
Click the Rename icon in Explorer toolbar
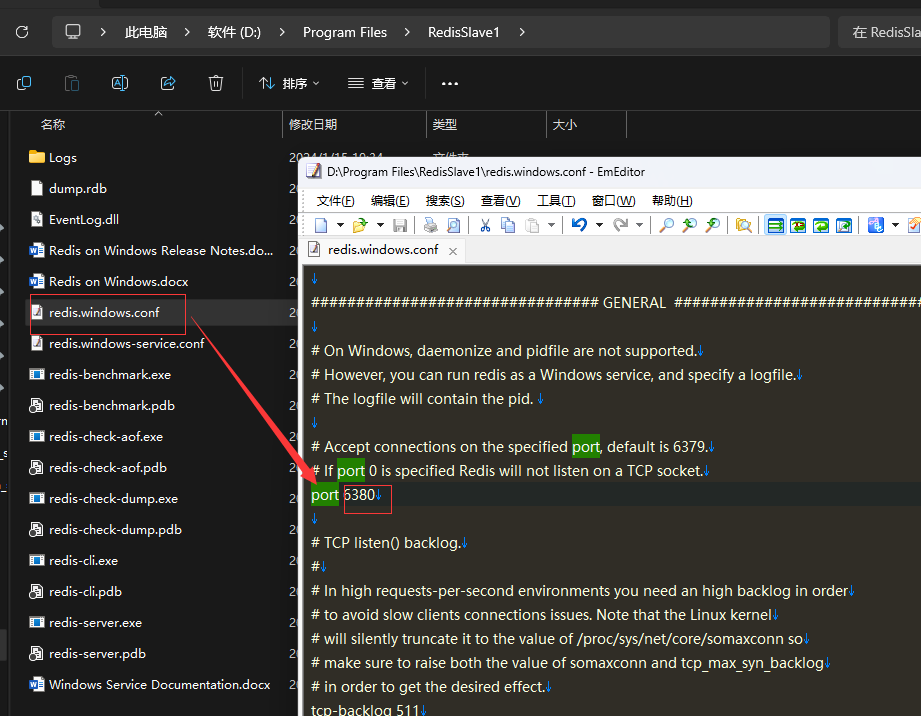(x=120, y=83)
